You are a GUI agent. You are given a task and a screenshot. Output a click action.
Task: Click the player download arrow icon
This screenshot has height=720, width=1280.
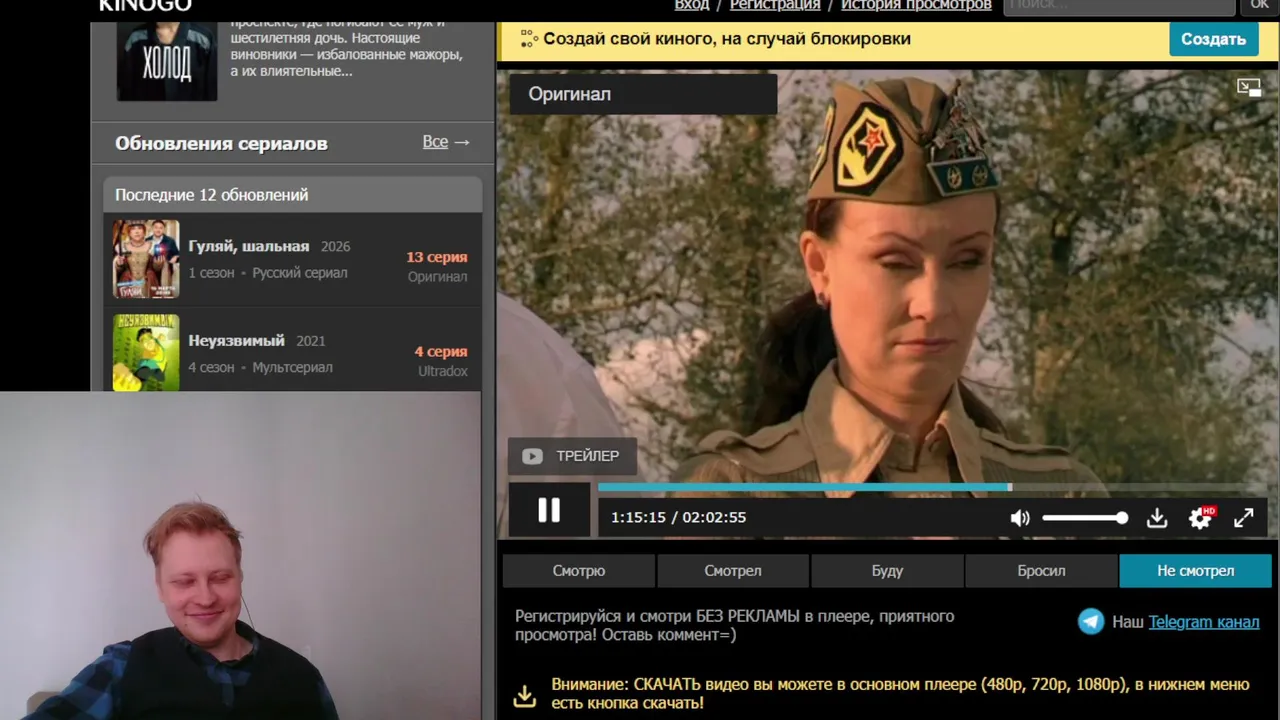point(1157,518)
